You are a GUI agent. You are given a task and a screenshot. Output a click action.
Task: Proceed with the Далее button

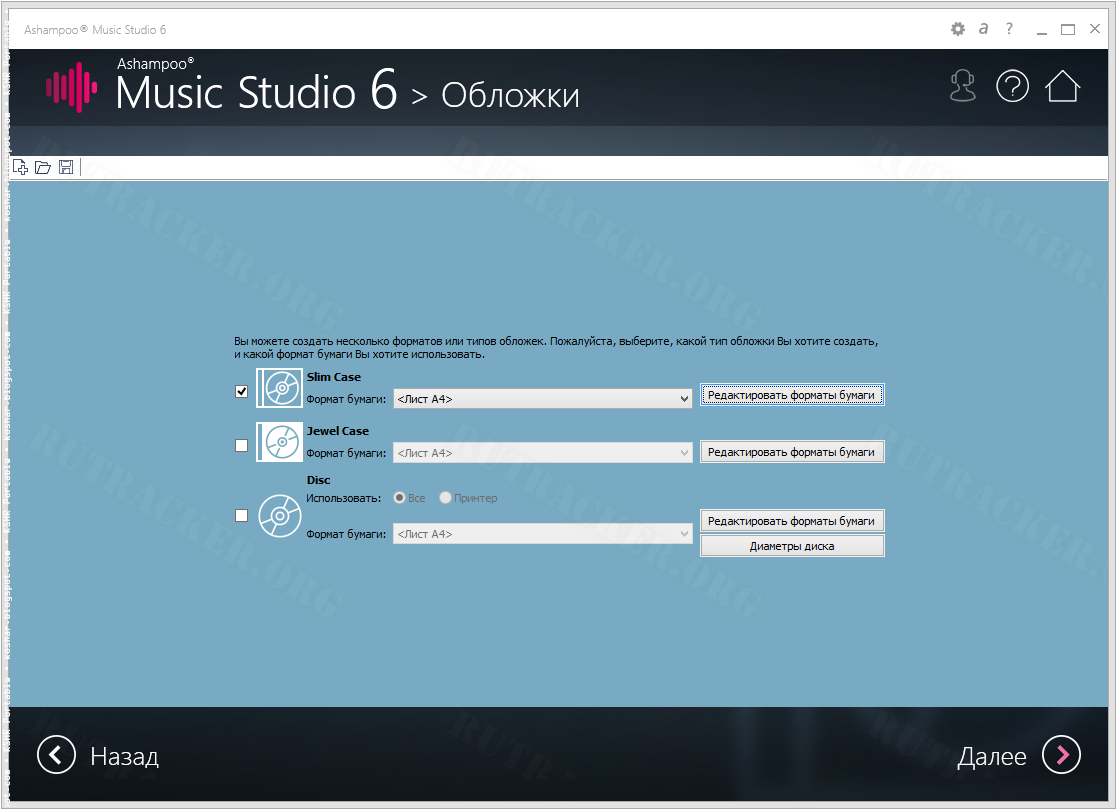(x=1018, y=756)
